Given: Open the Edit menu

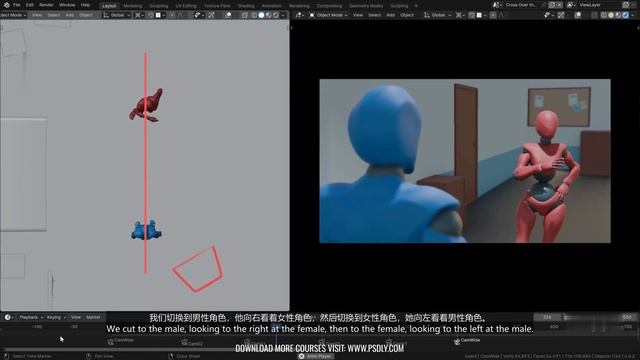Looking at the screenshot, I should (30, 5).
